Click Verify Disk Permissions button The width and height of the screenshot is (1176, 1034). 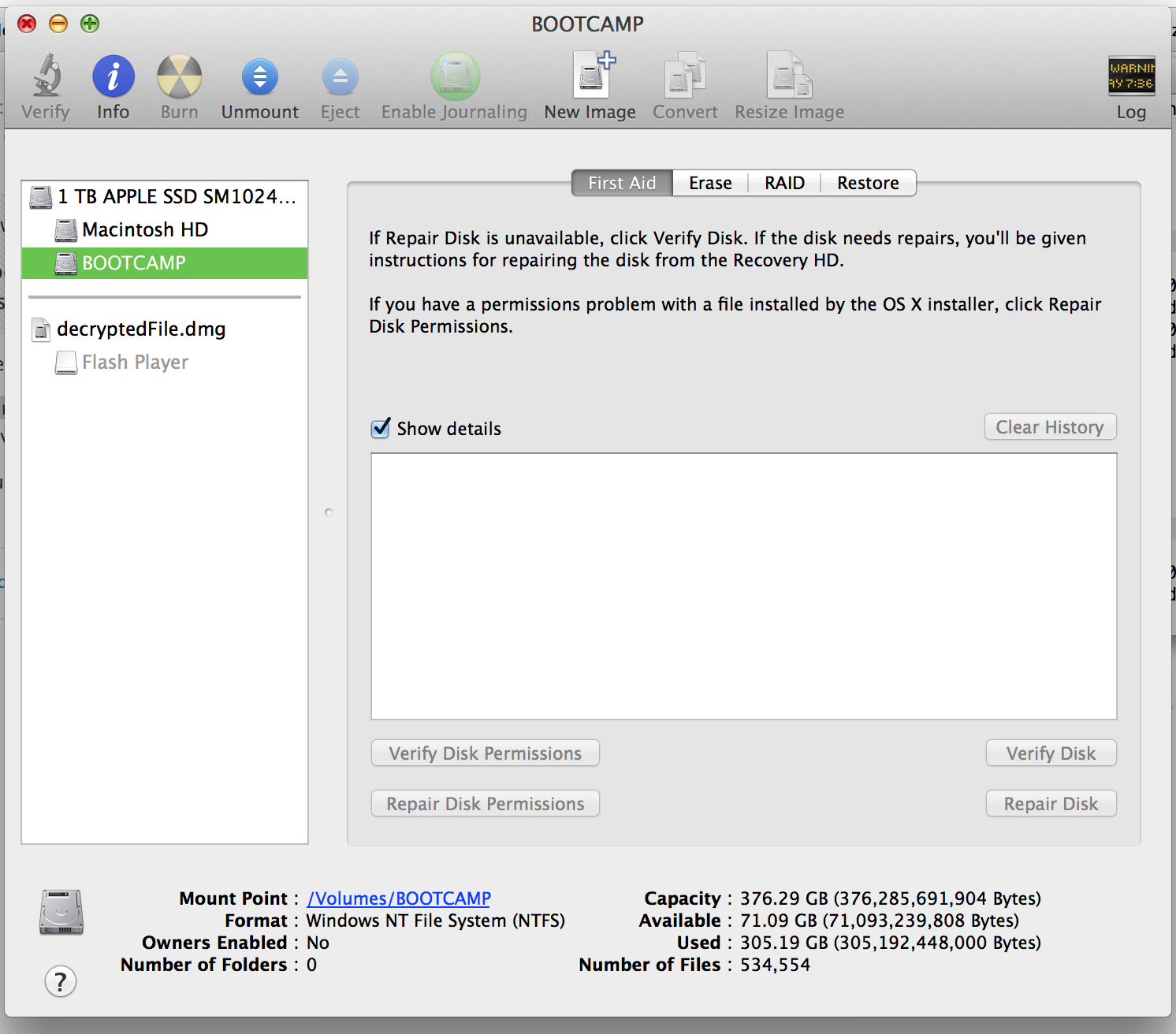(486, 753)
